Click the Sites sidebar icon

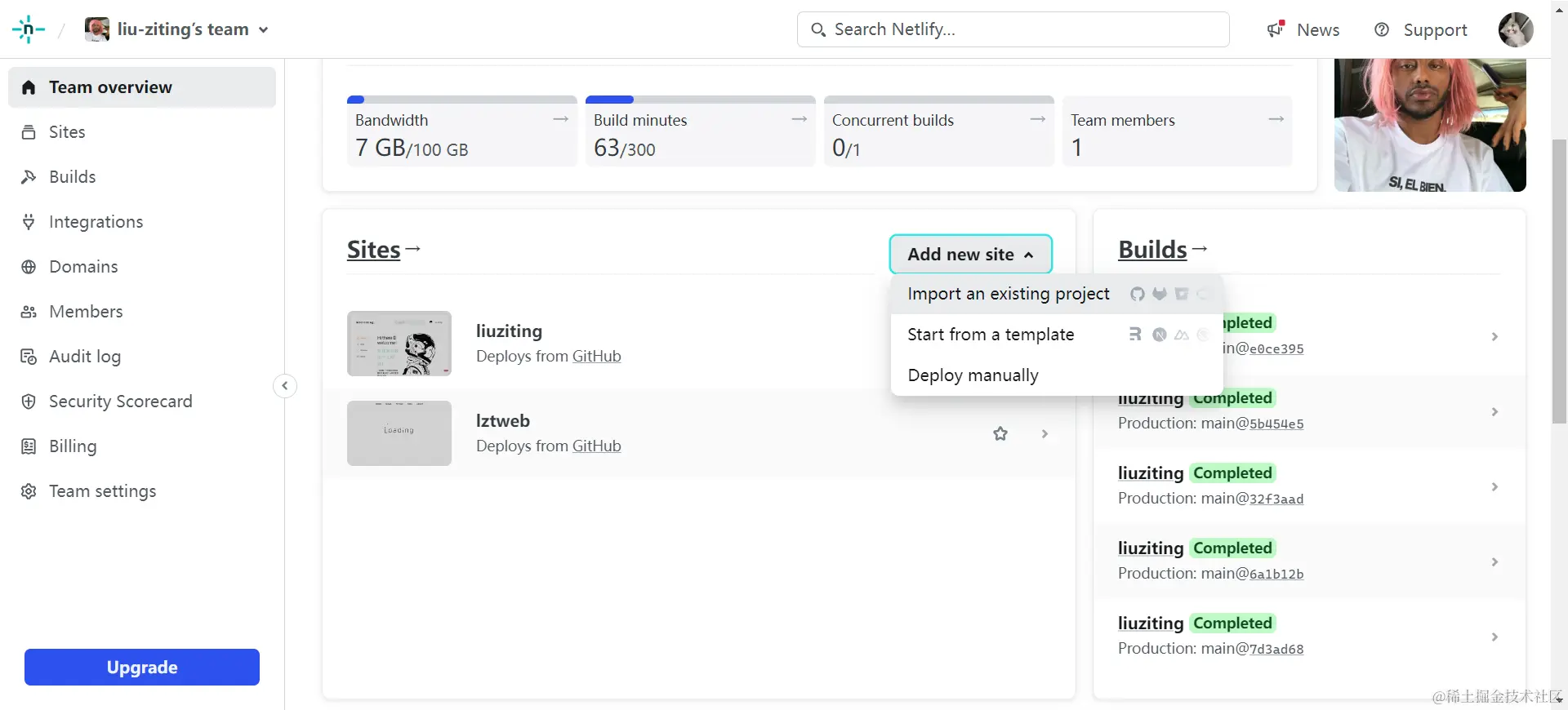(x=29, y=132)
